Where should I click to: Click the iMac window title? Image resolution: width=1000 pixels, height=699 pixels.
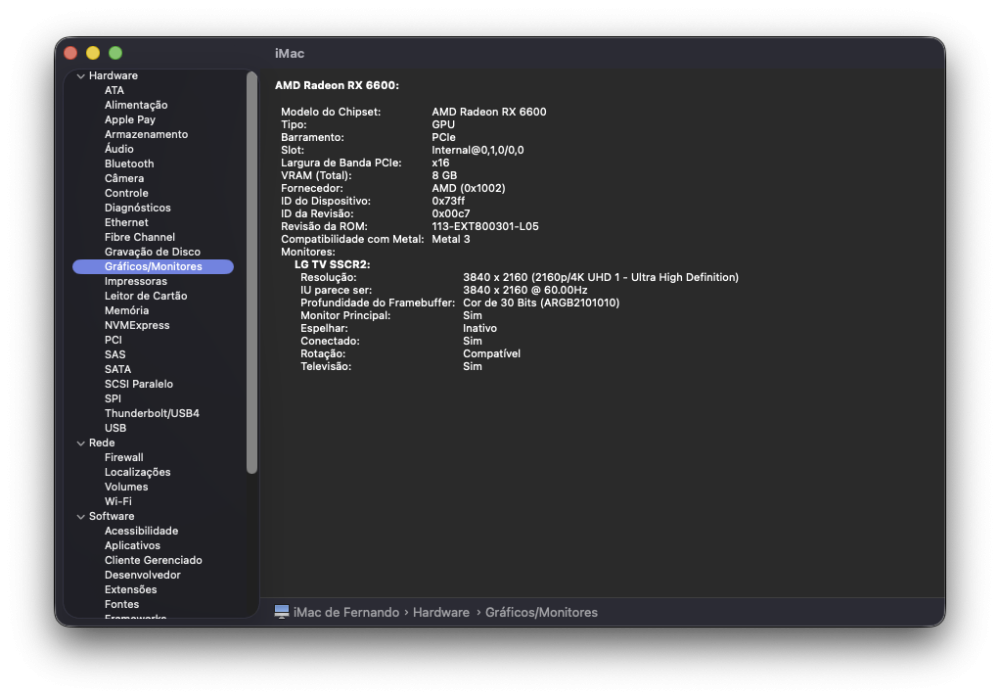[x=289, y=54]
